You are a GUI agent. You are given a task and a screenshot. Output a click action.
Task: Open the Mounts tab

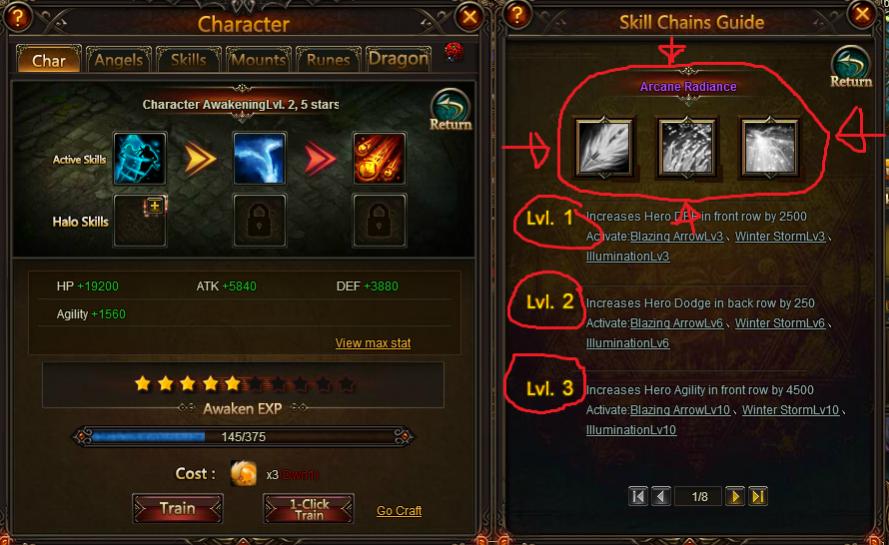259,60
